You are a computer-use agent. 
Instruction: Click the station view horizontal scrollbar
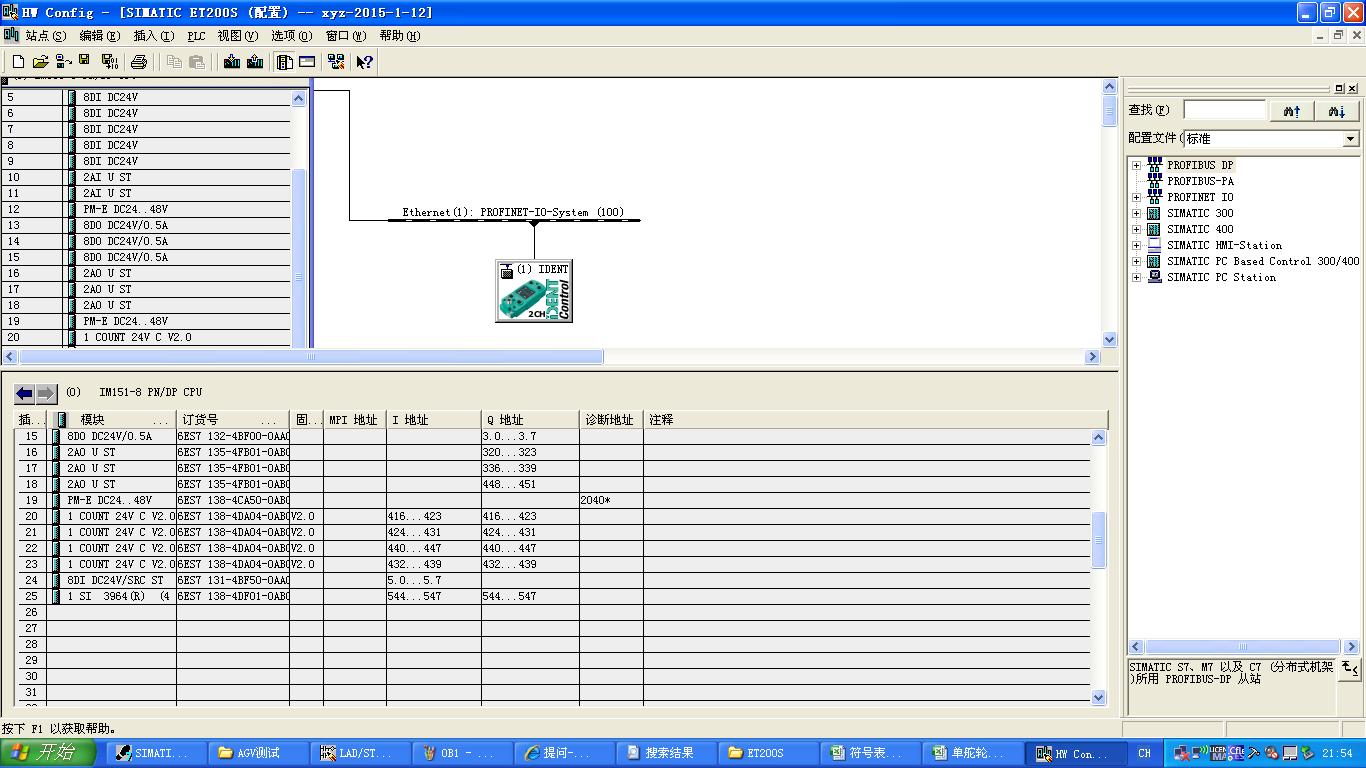[x=551, y=357]
